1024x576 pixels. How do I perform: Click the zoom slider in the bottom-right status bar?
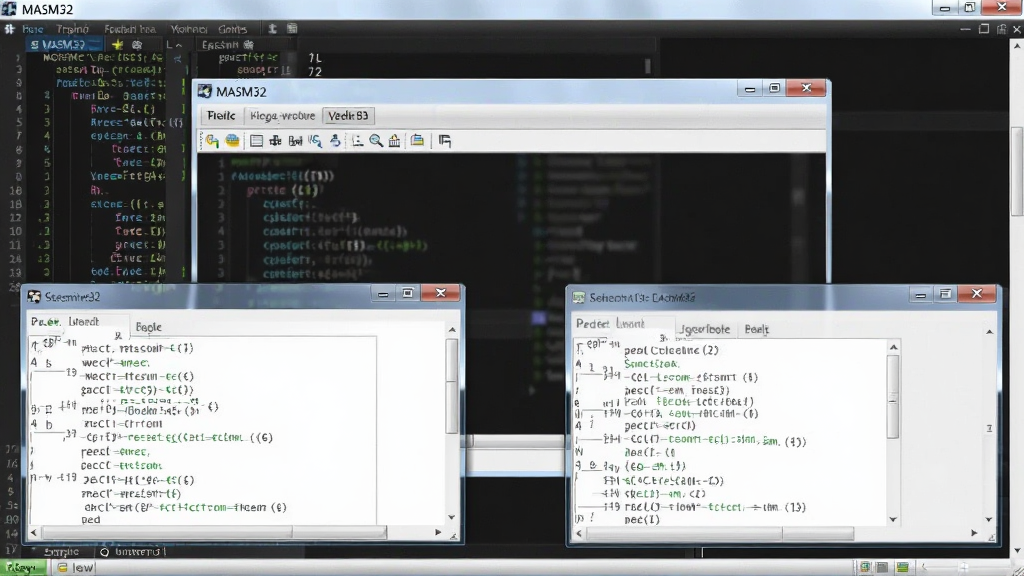pyautogui.click(x=963, y=567)
